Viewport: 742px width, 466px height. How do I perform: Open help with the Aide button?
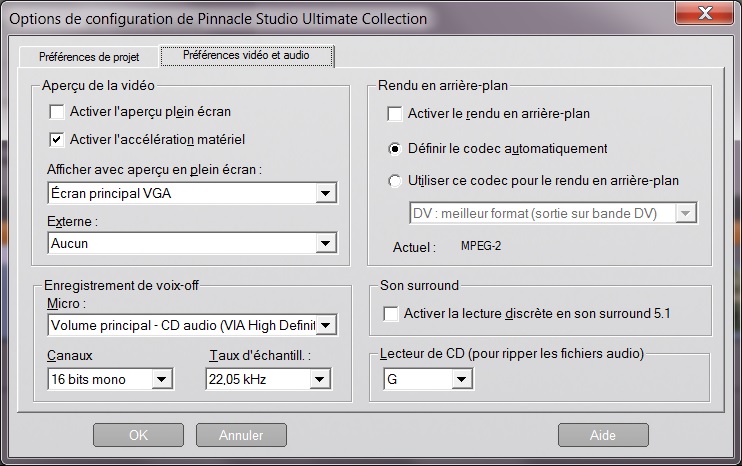[603, 435]
